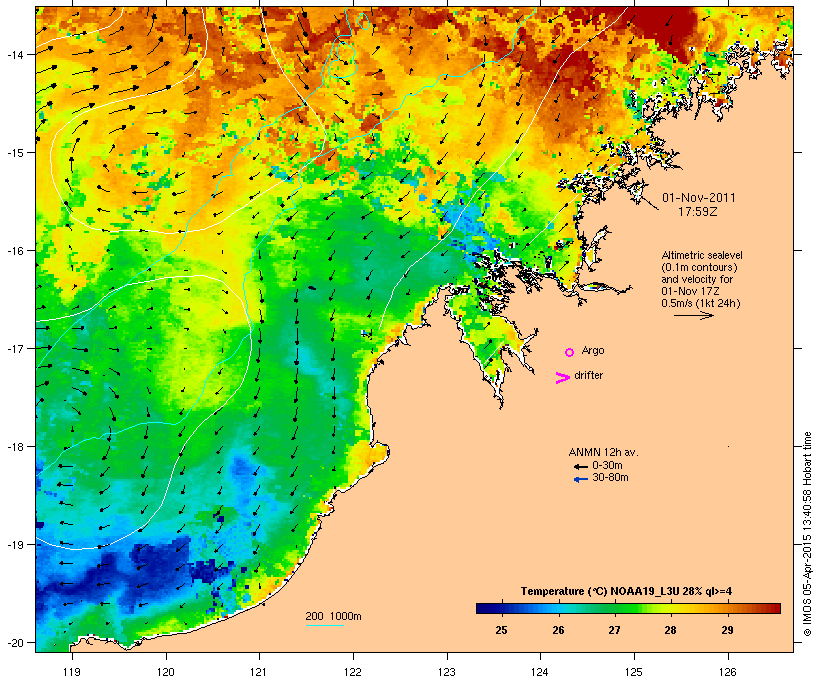Click the '0.5m/s (1kt 24h)' text
Viewport: 820px width, 680px height.
(x=701, y=303)
